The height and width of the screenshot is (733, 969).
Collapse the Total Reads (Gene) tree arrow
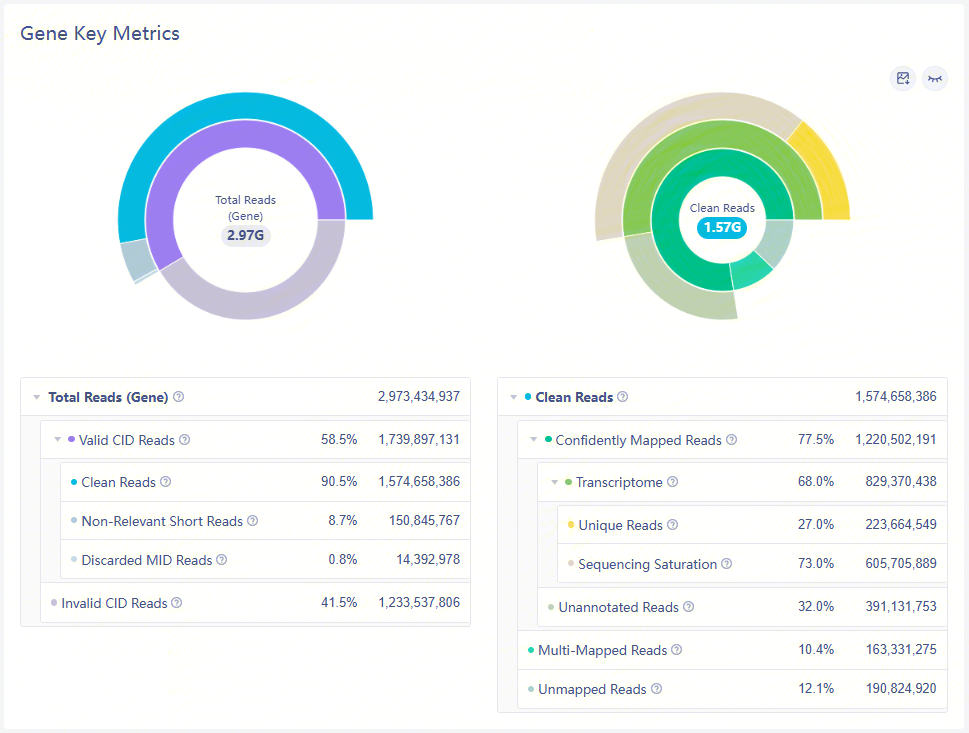(37, 397)
